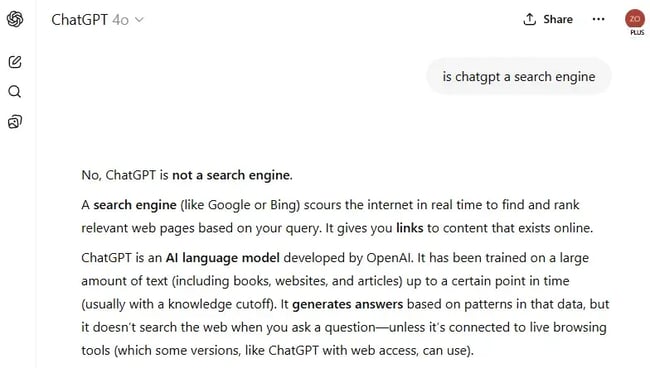Click the Share button label
650x368 pixels.
point(558,19)
